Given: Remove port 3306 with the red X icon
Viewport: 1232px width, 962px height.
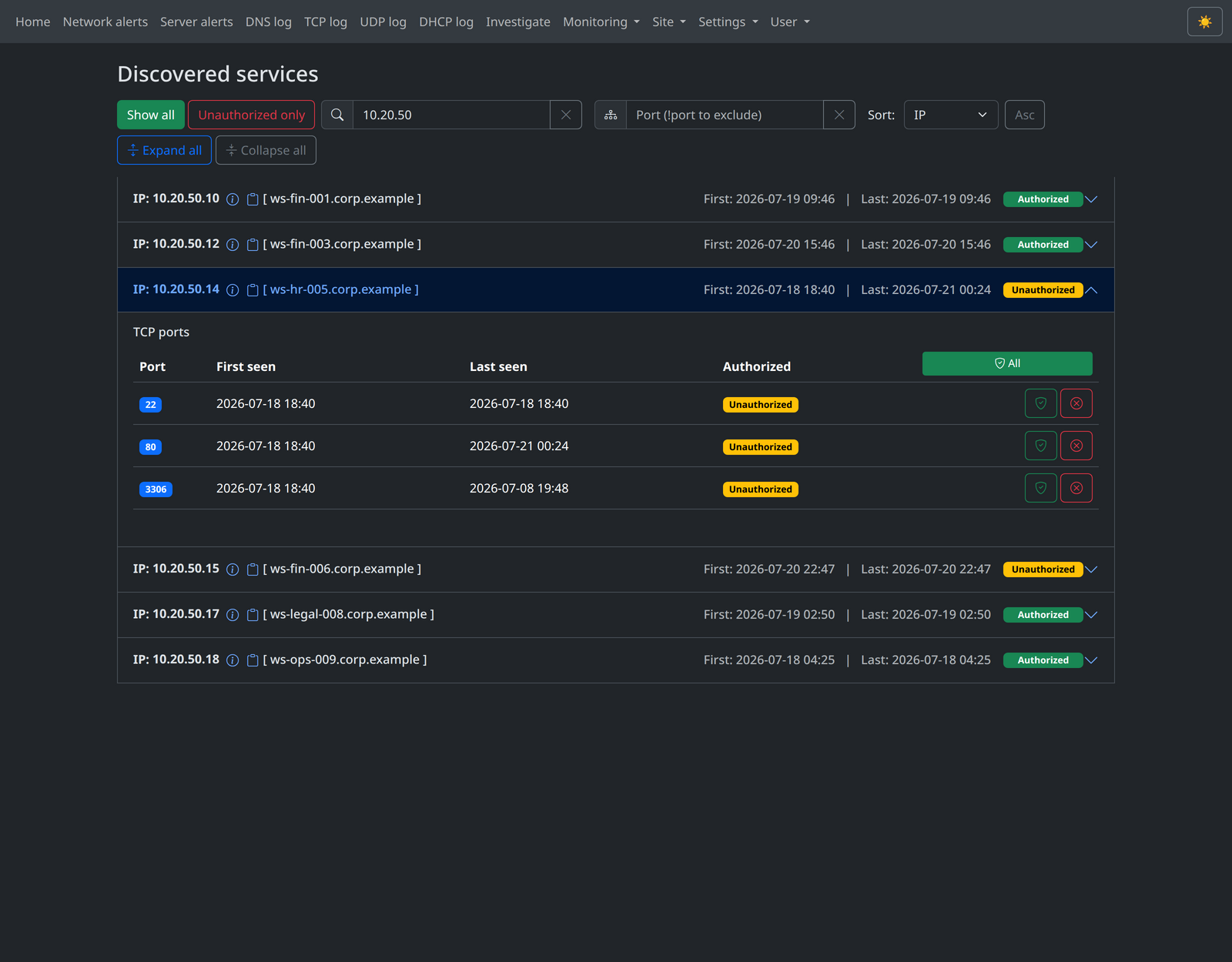Looking at the screenshot, I should [1076, 488].
